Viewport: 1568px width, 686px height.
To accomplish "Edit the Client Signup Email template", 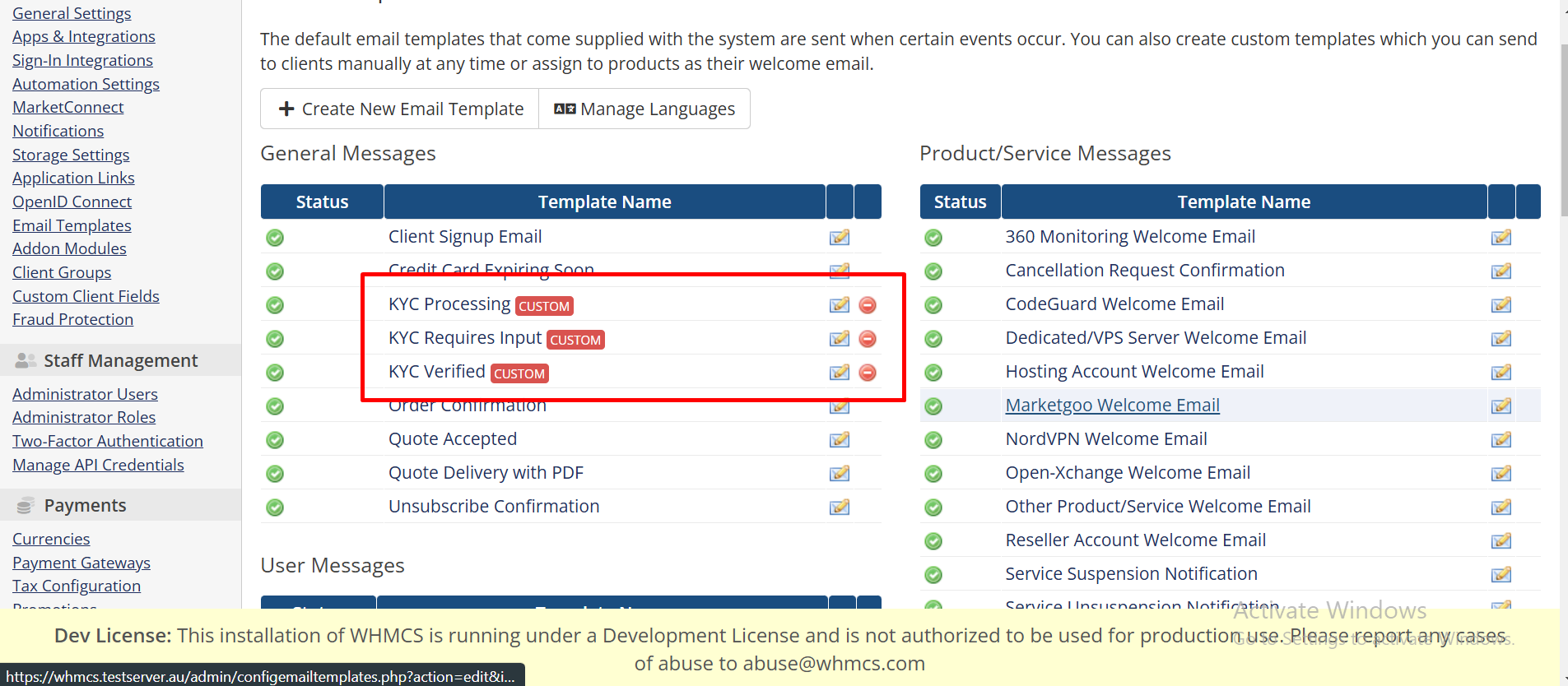I will click(840, 238).
